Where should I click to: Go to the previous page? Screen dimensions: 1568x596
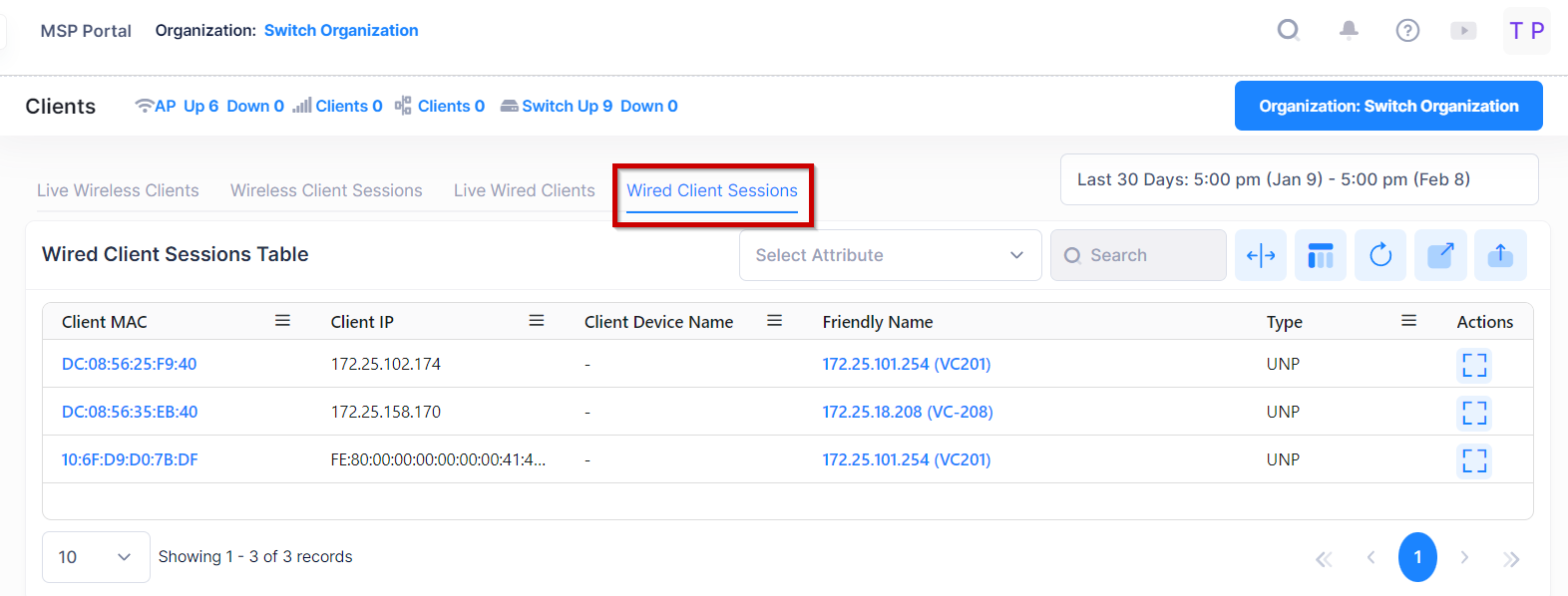(1371, 557)
